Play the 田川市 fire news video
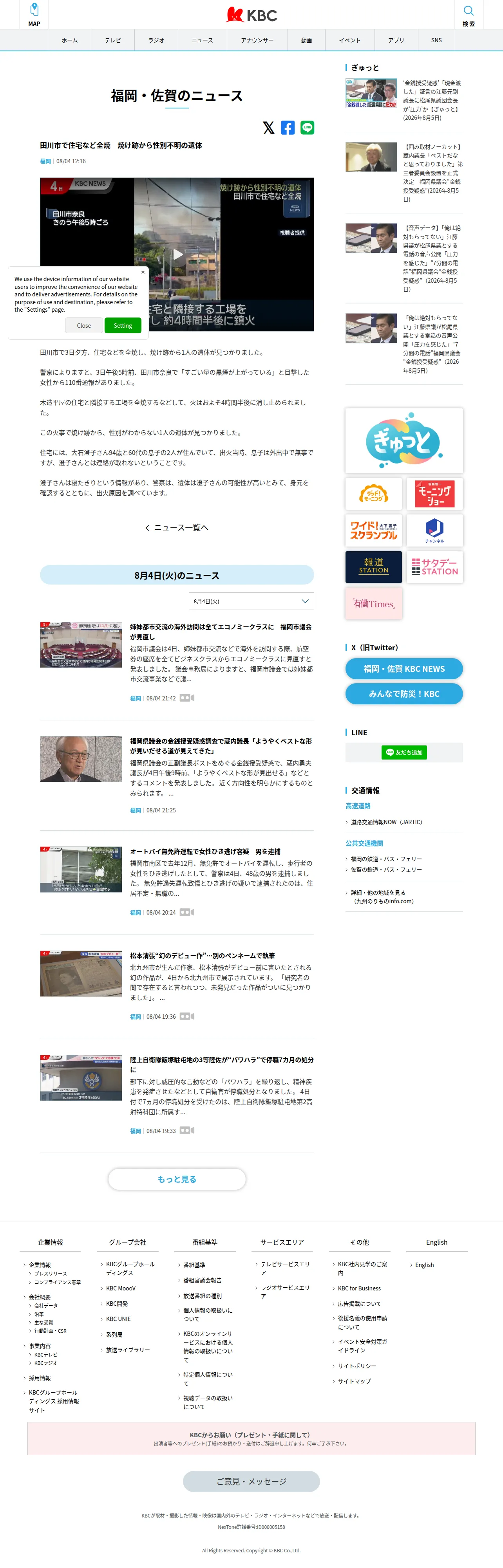 pos(177,254)
